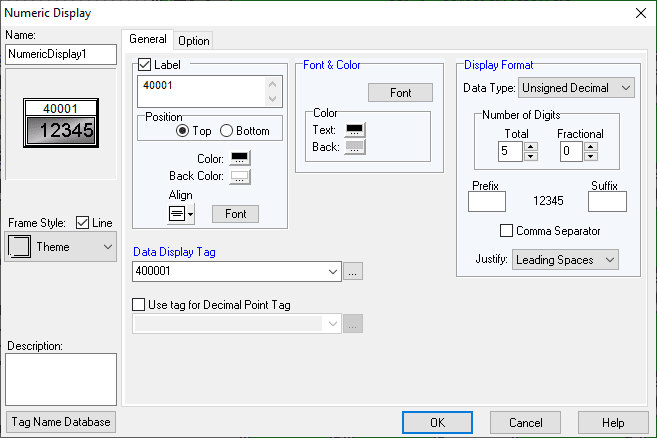Pick the Font & Color Back swatch
The width and height of the screenshot is (657, 438).
point(354,147)
